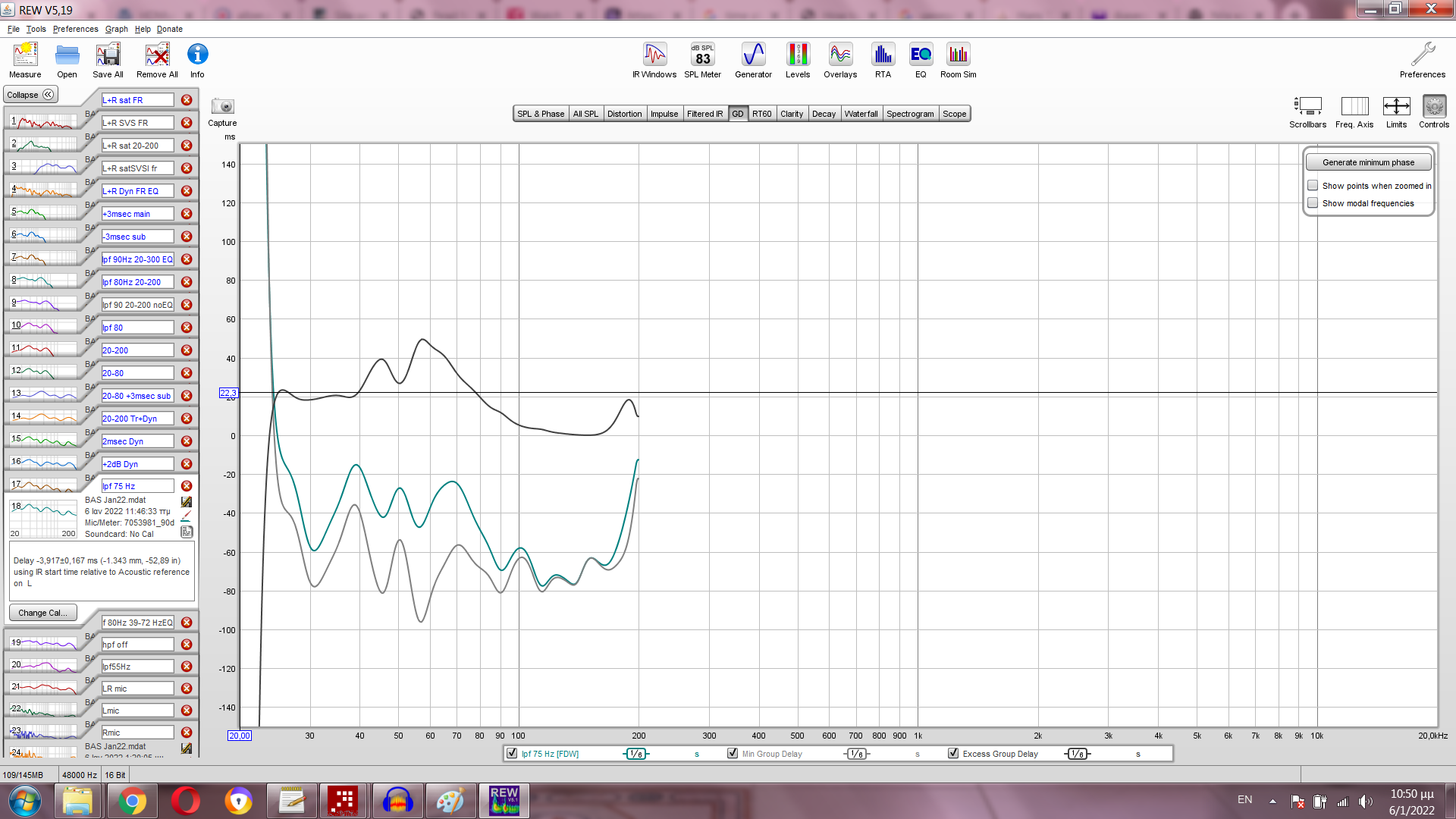Open the Overlays window
Image resolution: width=1456 pixels, height=819 pixels.
point(840,60)
